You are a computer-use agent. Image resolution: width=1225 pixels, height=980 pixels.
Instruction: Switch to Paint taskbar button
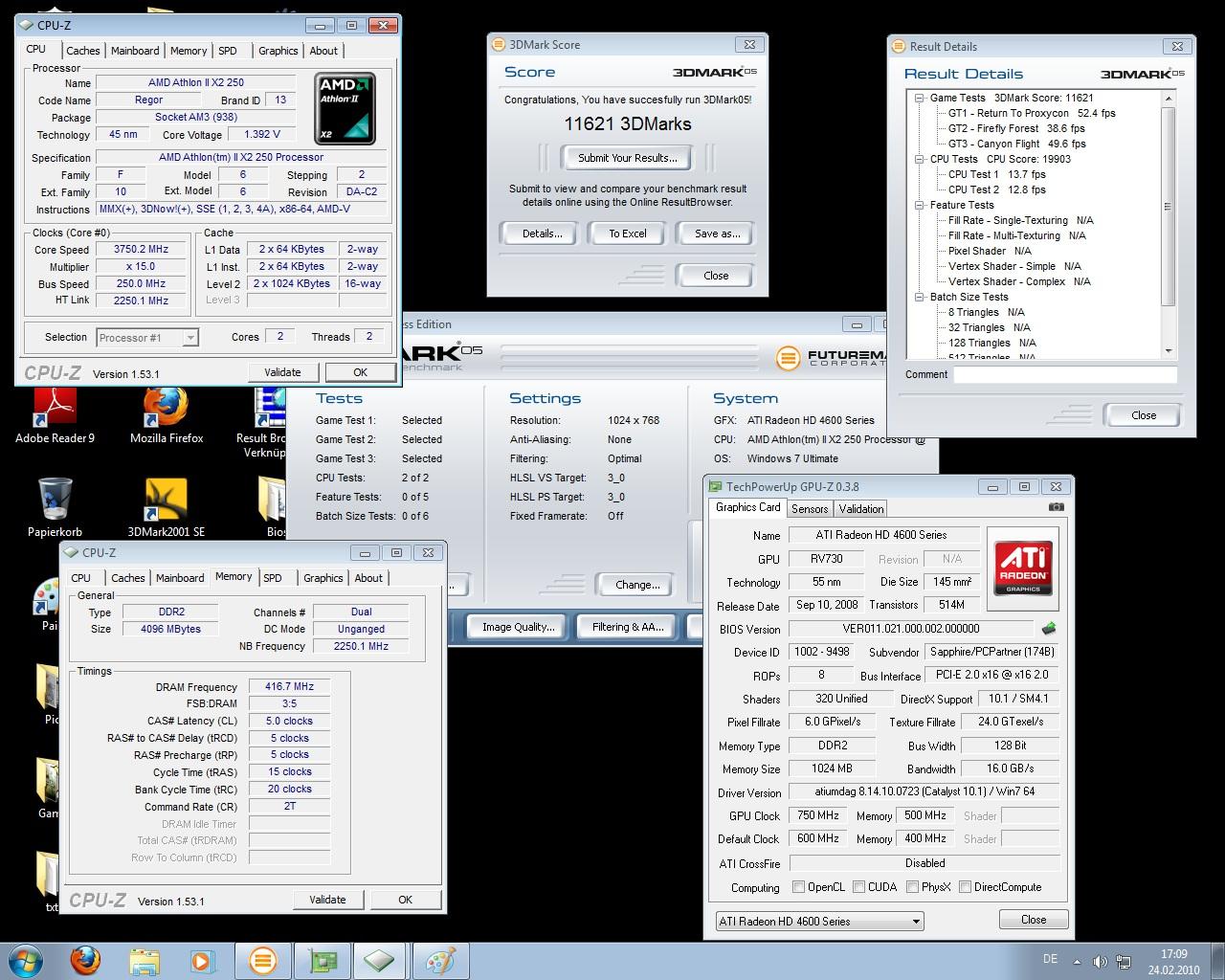(439, 960)
